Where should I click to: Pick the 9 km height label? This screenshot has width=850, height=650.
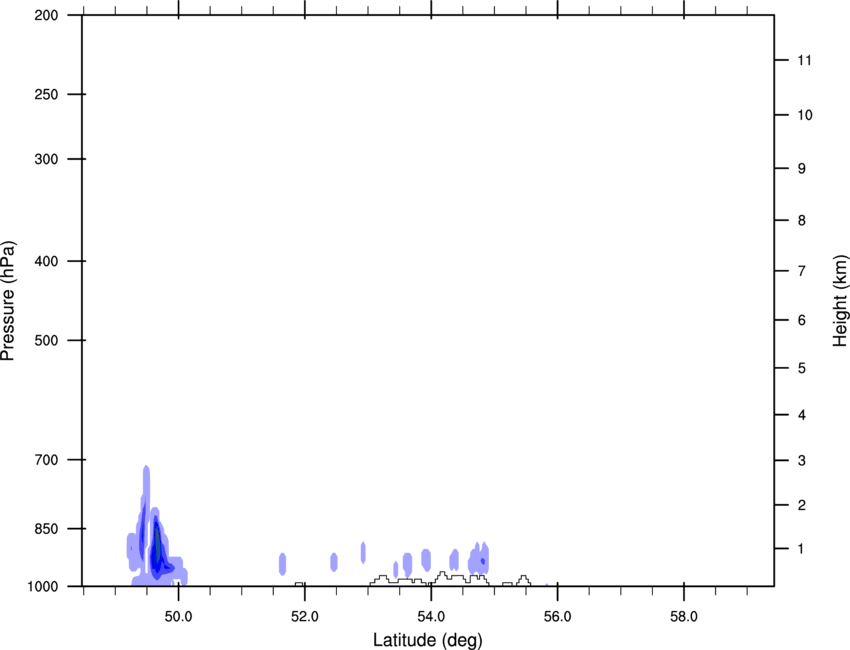tap(801, 169)
